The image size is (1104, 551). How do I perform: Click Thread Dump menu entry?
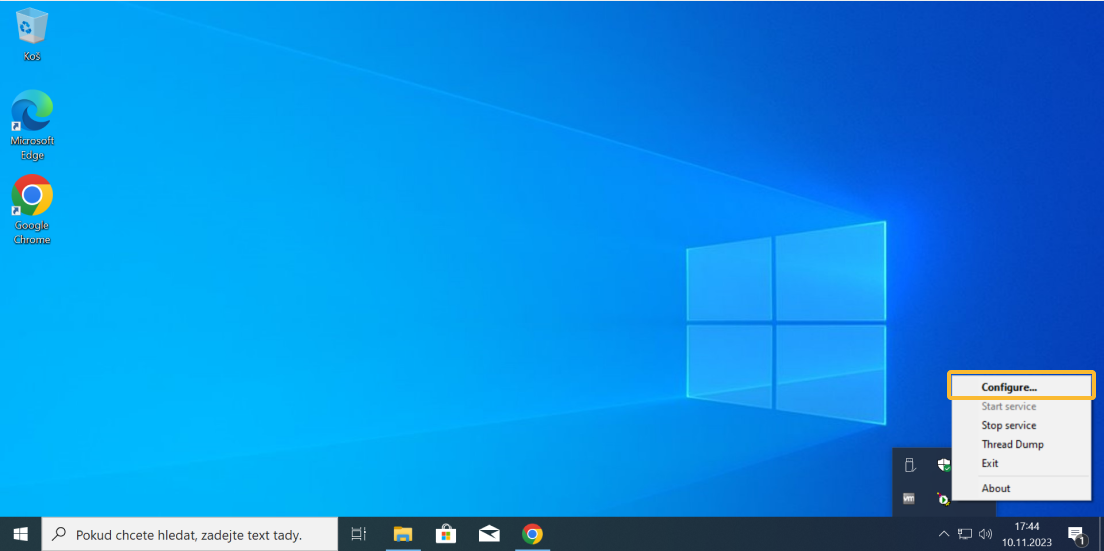(x=1012, y=444)
